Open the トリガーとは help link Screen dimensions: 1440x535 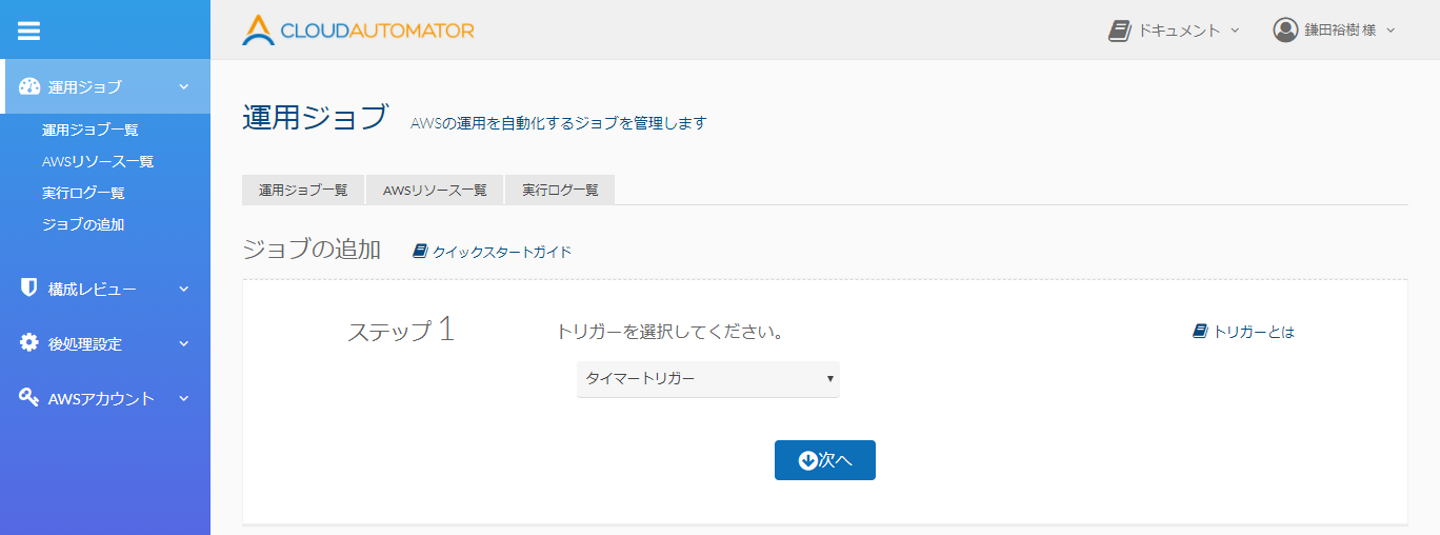(x=1244, y=332)
